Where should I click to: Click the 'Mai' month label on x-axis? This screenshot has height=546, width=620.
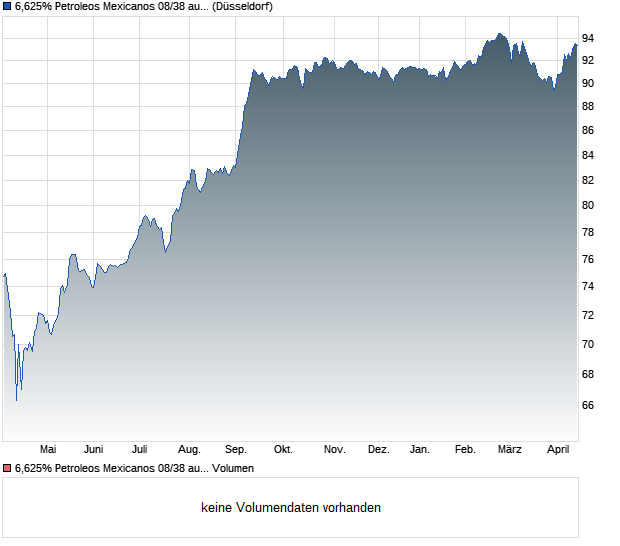(x=48, y=450)
